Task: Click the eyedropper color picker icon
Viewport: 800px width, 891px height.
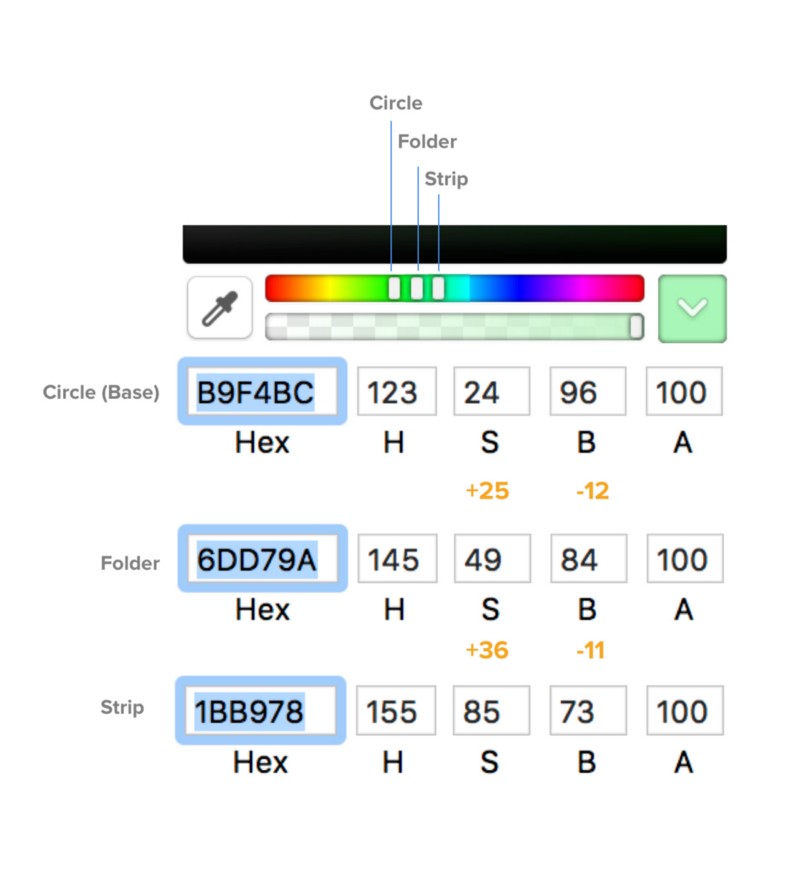Action: click(219, 309)
